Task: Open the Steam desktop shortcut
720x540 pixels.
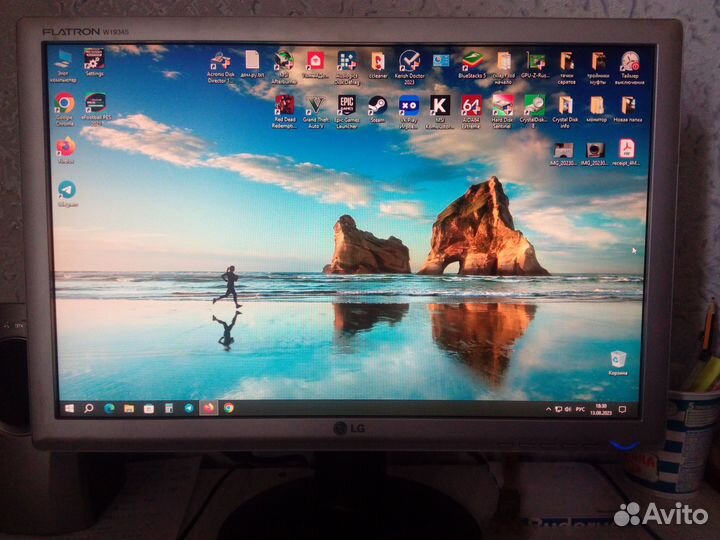Action: (377, 104)
